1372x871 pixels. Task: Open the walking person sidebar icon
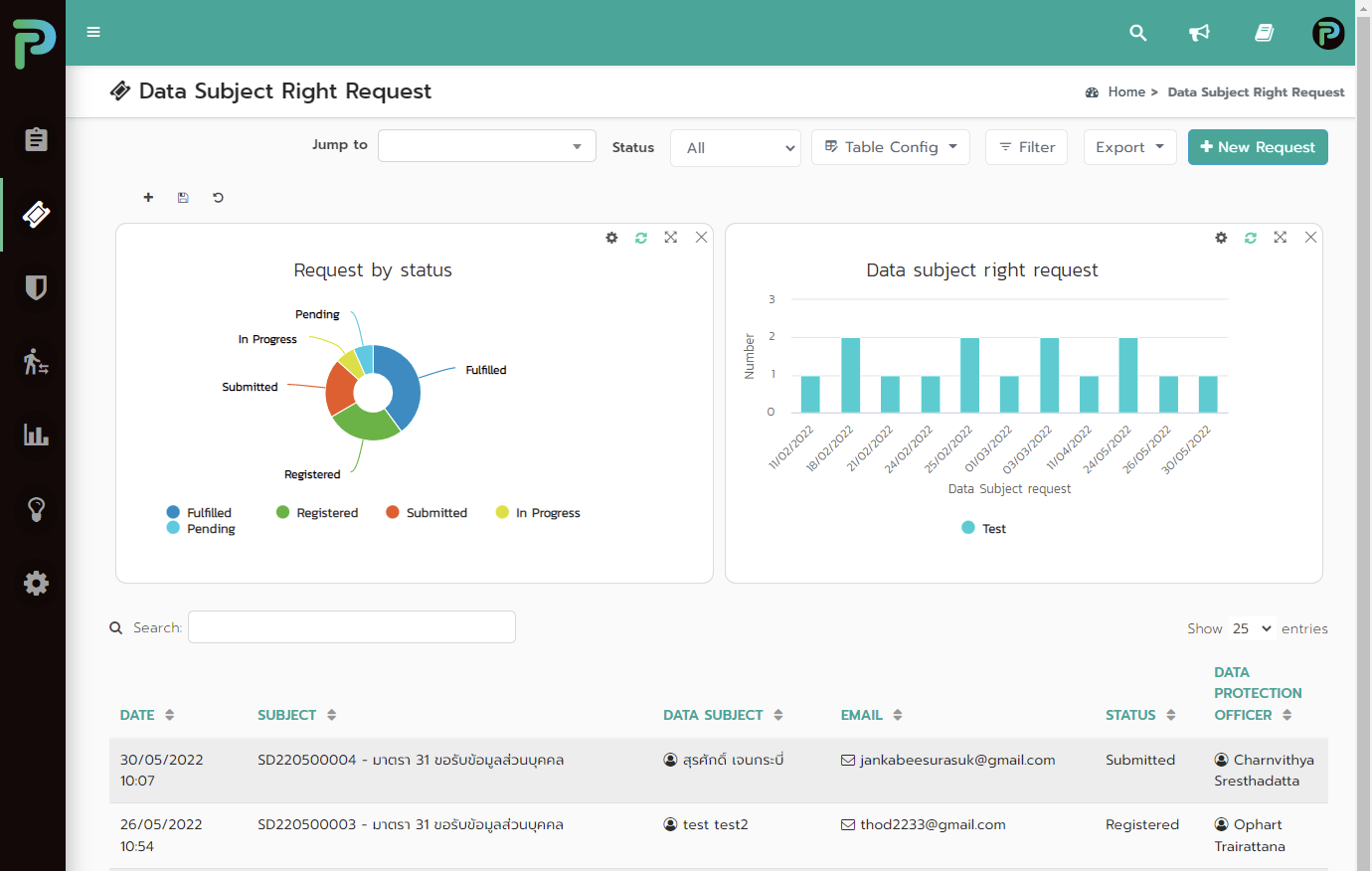click(36, 361)
